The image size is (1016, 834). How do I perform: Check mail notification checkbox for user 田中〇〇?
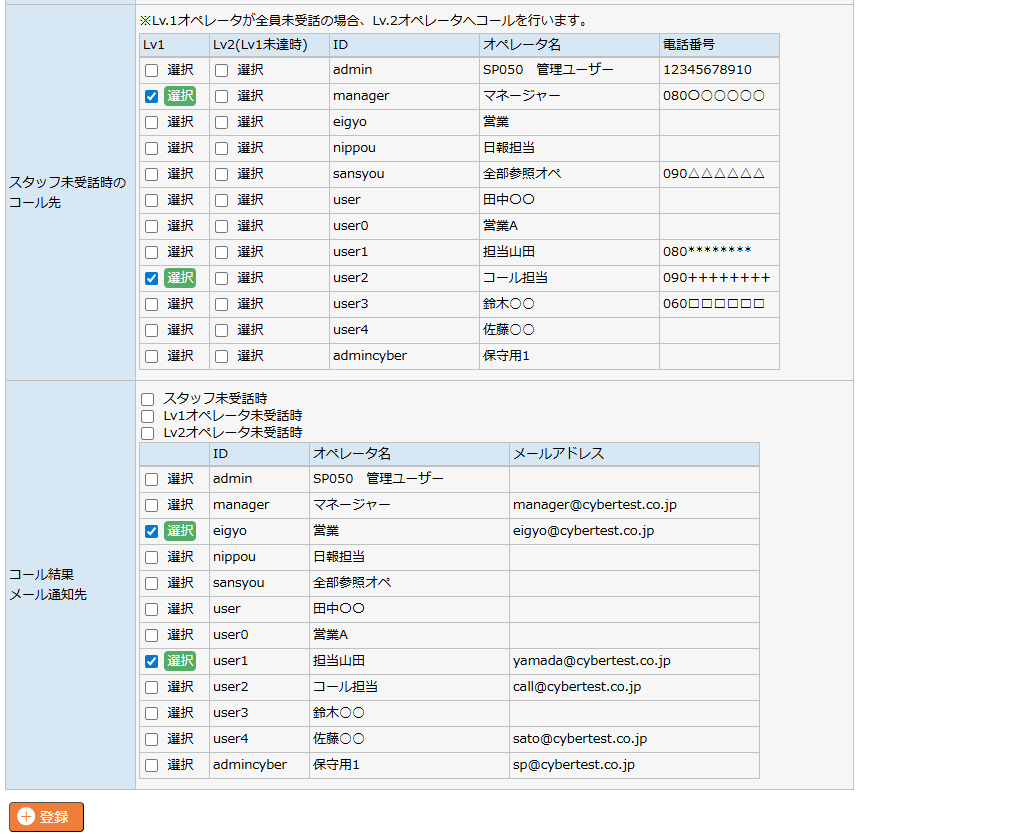click(x=152, y=609)
